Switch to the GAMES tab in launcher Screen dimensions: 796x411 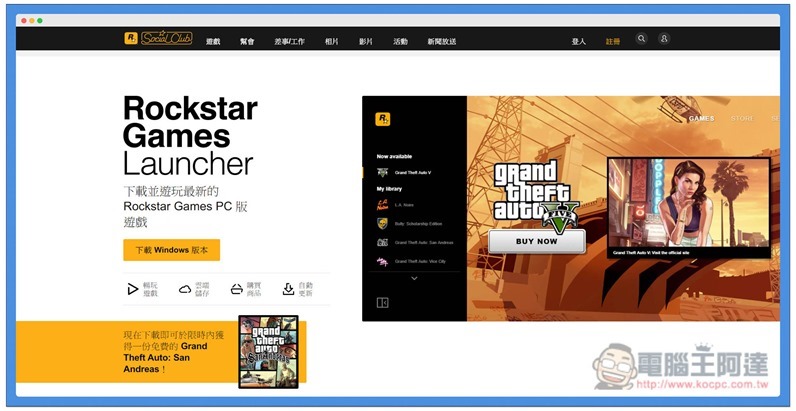click(x=702, y=118)
